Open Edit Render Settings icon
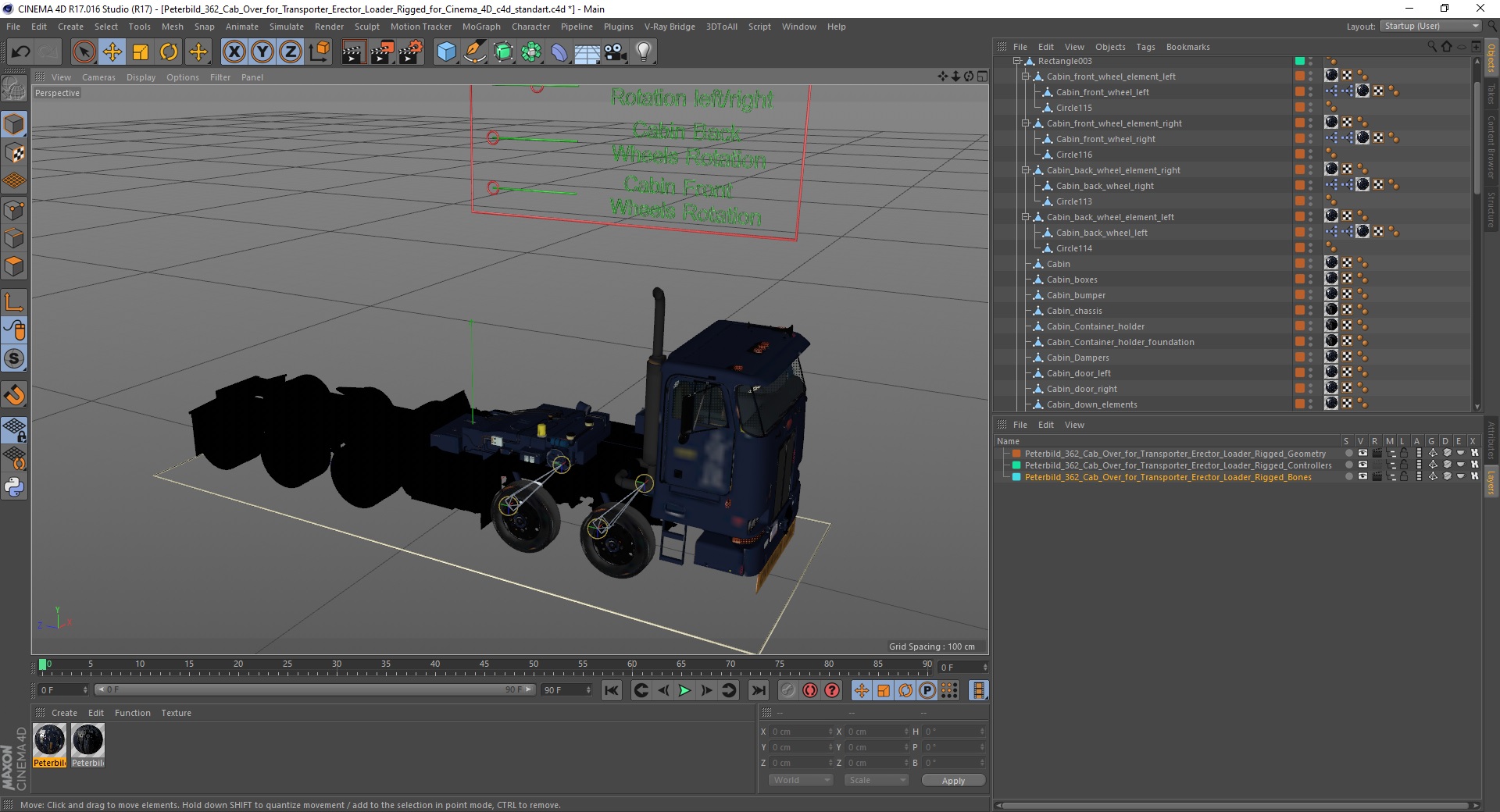Image resolution: width=1500 pixels, height=812 pixels. (411, 52)
